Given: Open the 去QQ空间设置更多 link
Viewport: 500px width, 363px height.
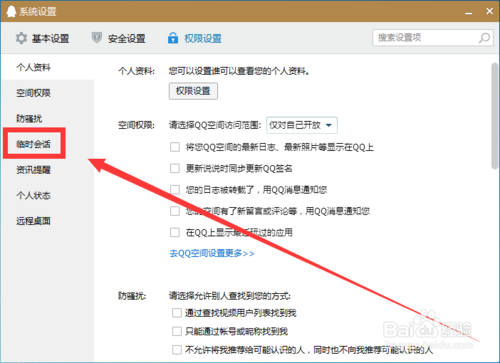Looking at the screenshot, I should coord(212,253).
